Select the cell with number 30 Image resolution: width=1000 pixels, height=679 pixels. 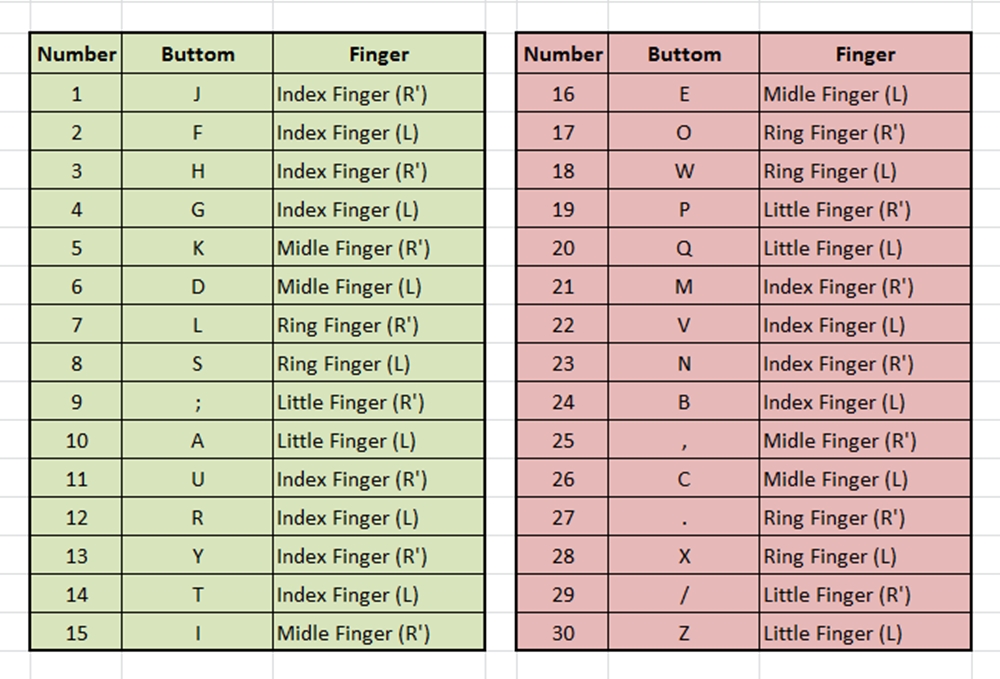tap(563, 633)
